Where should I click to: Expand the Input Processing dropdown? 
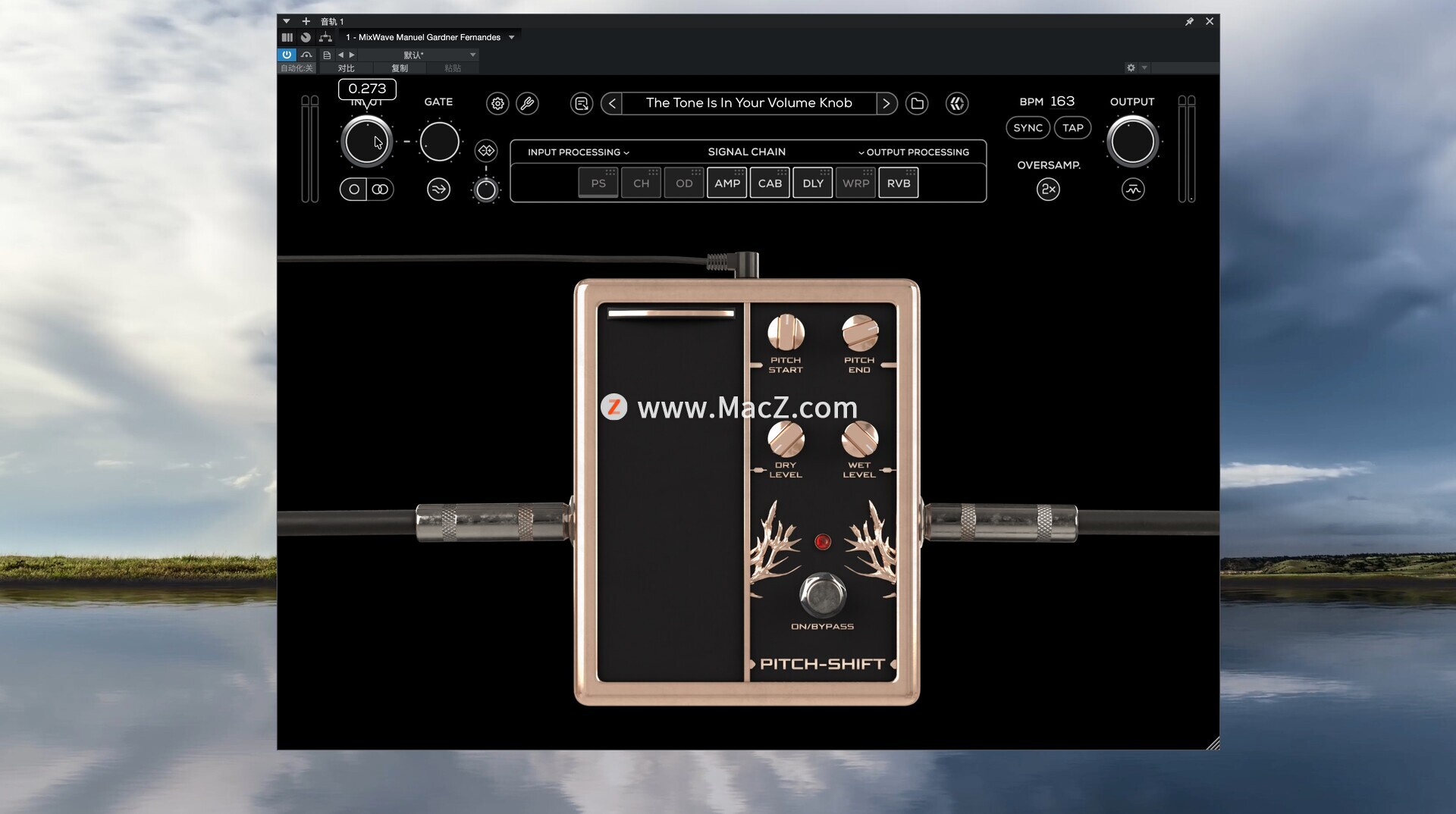click(578, 152)
